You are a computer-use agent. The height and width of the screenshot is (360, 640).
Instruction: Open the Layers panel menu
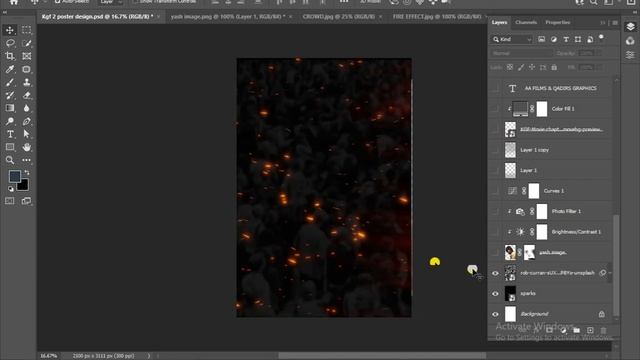615,23
